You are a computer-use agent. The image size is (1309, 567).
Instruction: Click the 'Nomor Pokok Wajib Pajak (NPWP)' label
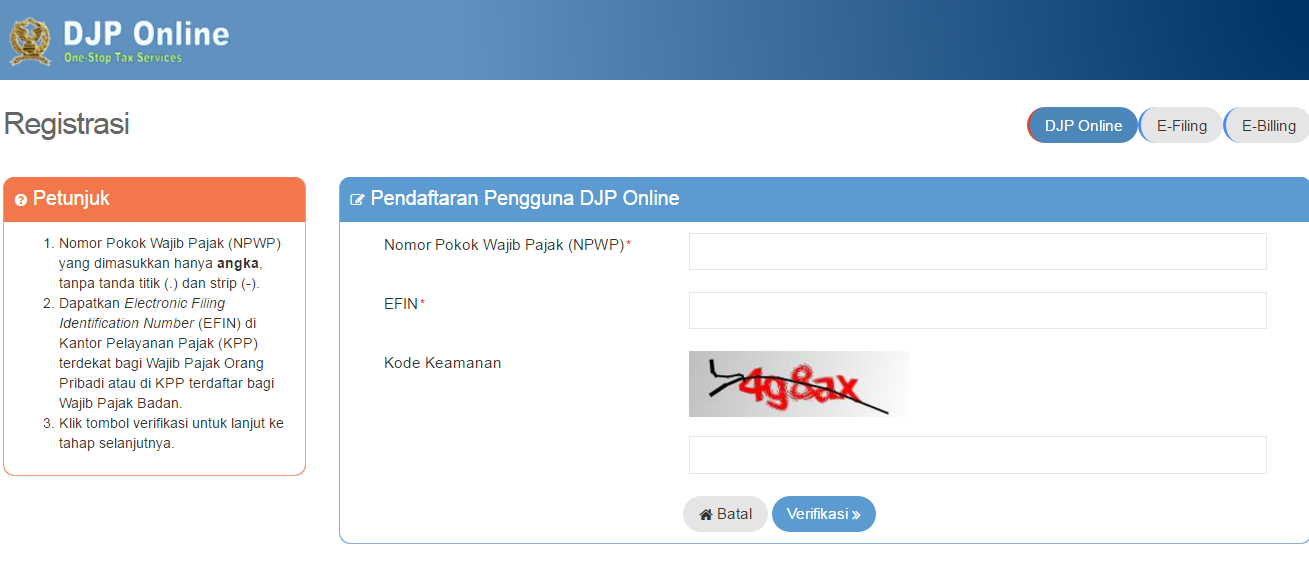[x=504, y=245]
